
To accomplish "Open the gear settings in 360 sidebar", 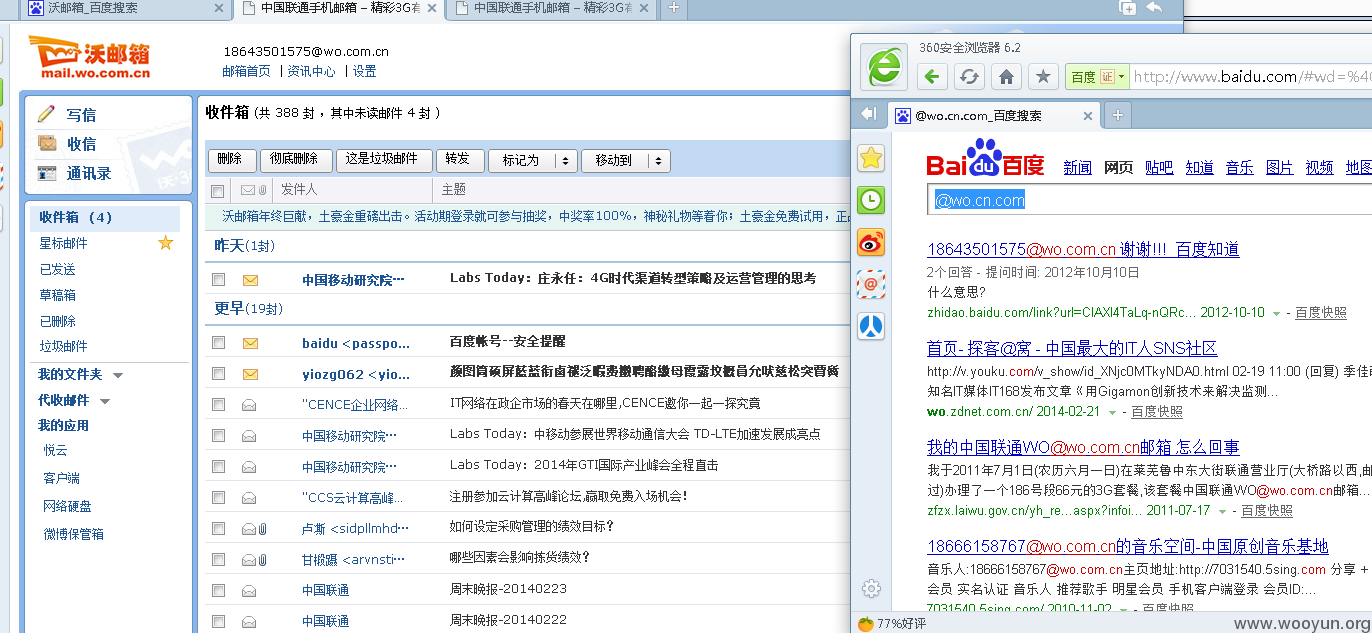I will 871,589.
